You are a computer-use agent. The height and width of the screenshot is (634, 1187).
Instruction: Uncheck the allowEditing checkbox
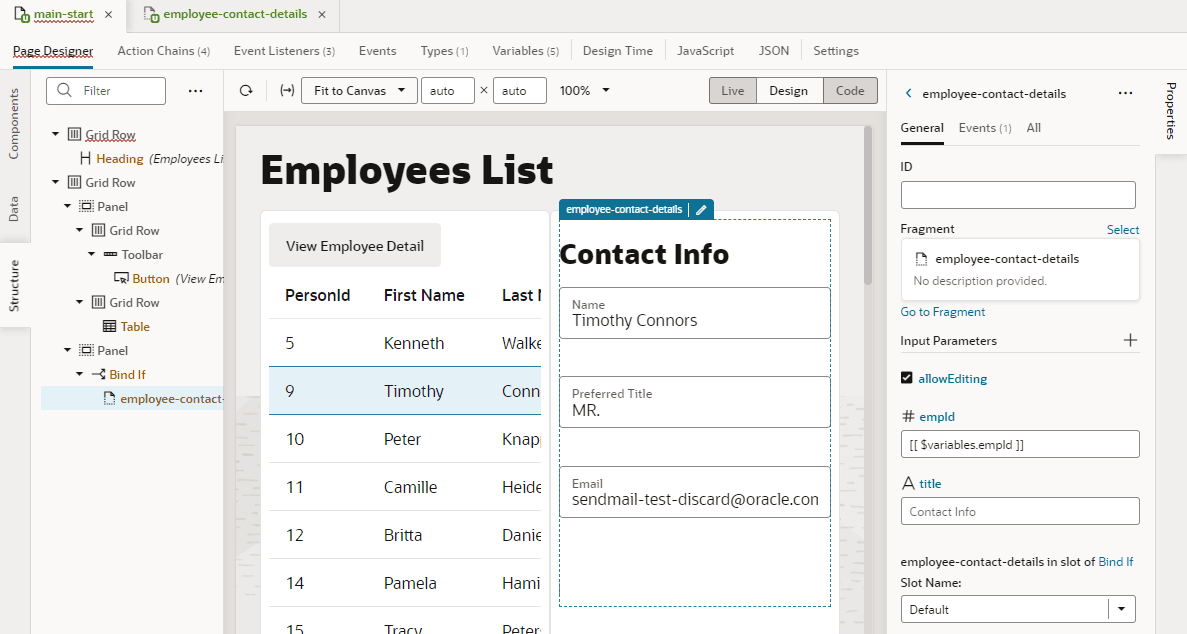(906, 378)
